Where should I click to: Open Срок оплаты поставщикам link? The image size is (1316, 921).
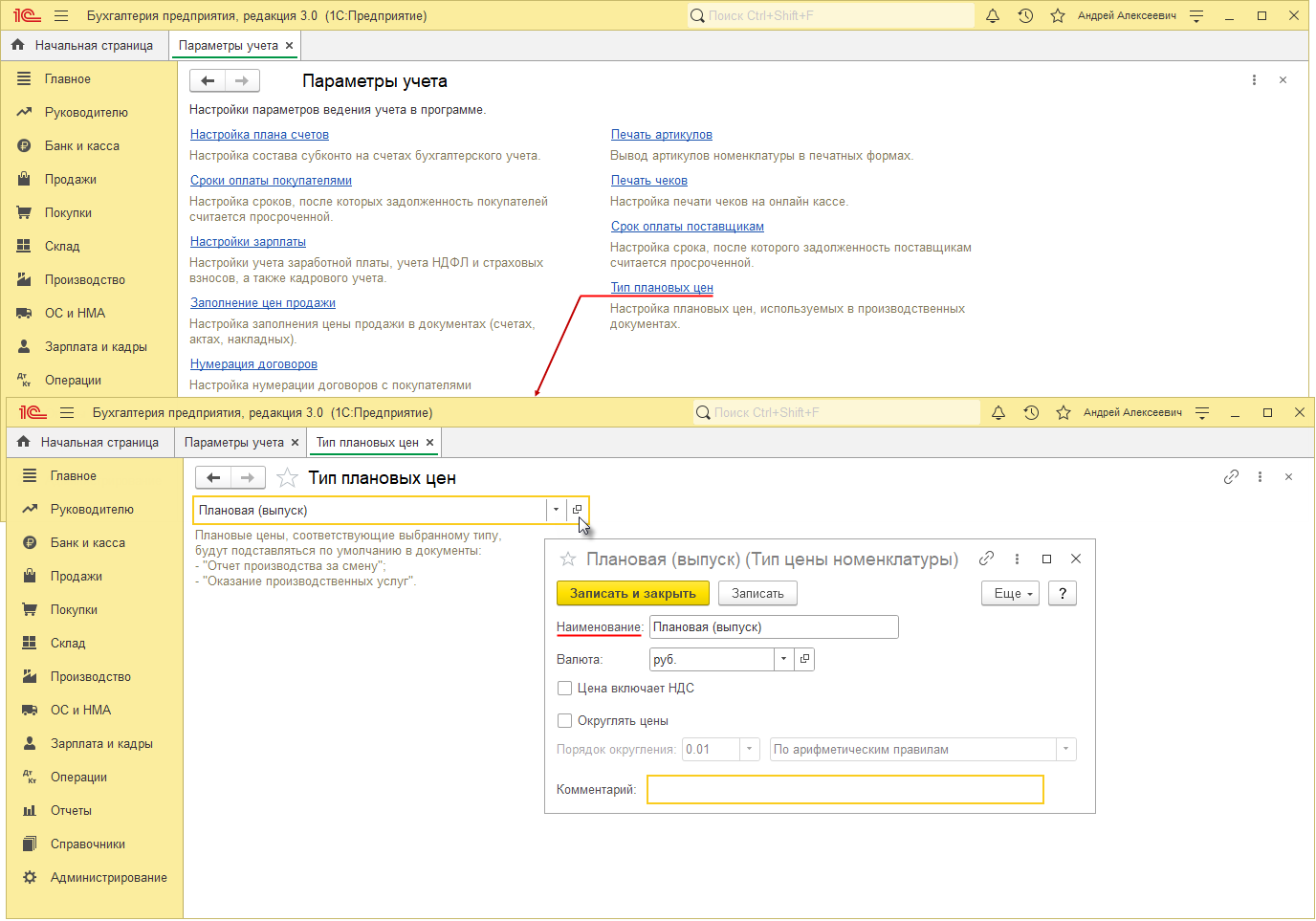coord(688,227)
